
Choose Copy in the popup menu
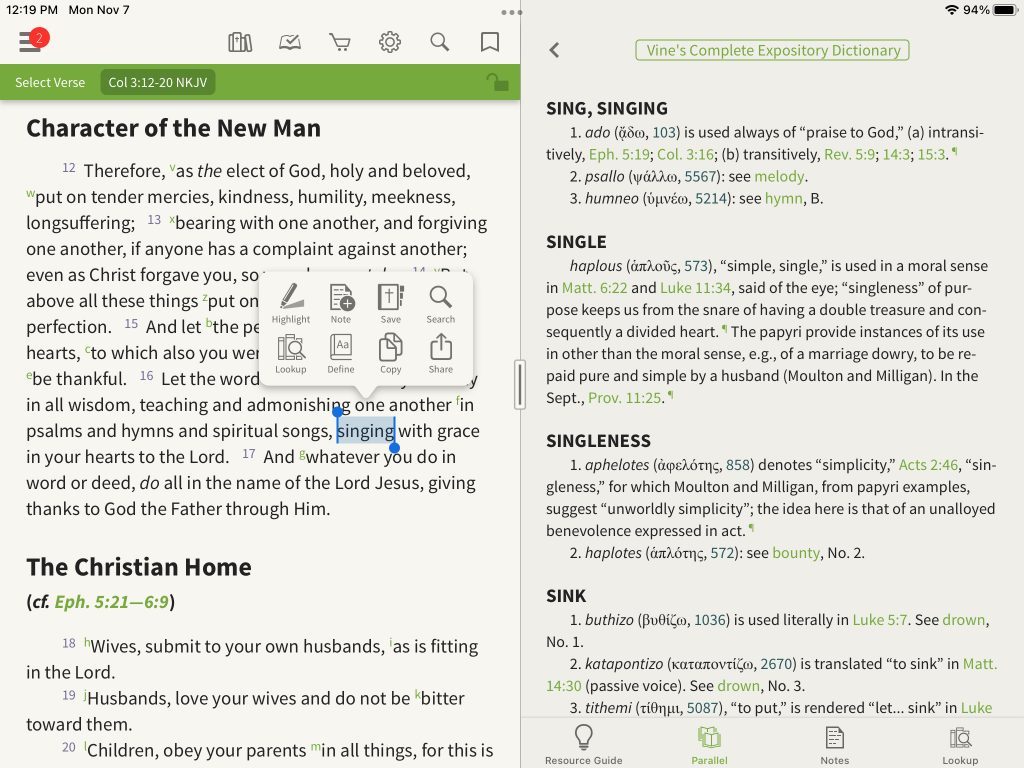point(391,354)
